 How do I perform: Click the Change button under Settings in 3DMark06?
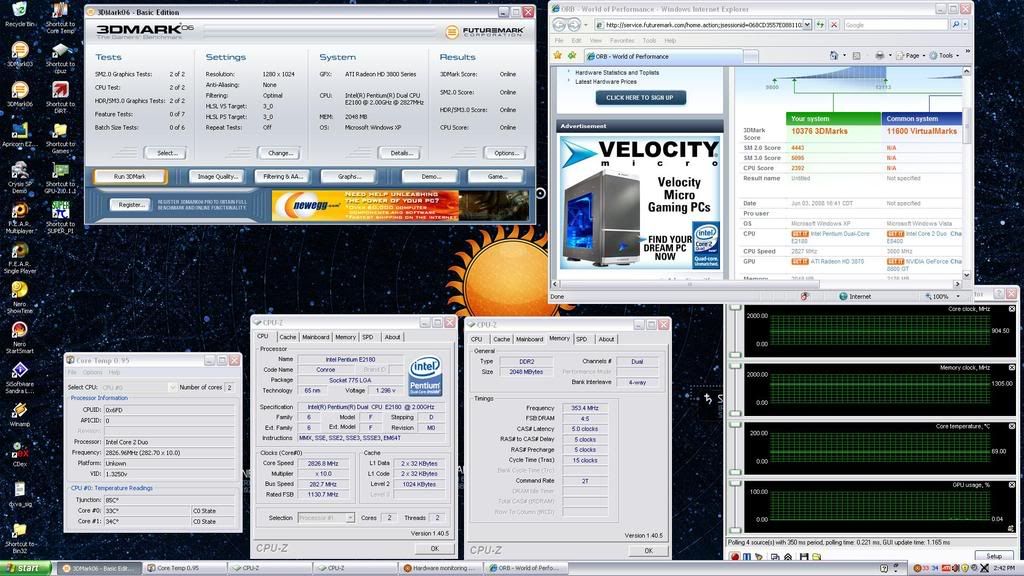pyautogui.click(x=280, y=153)
